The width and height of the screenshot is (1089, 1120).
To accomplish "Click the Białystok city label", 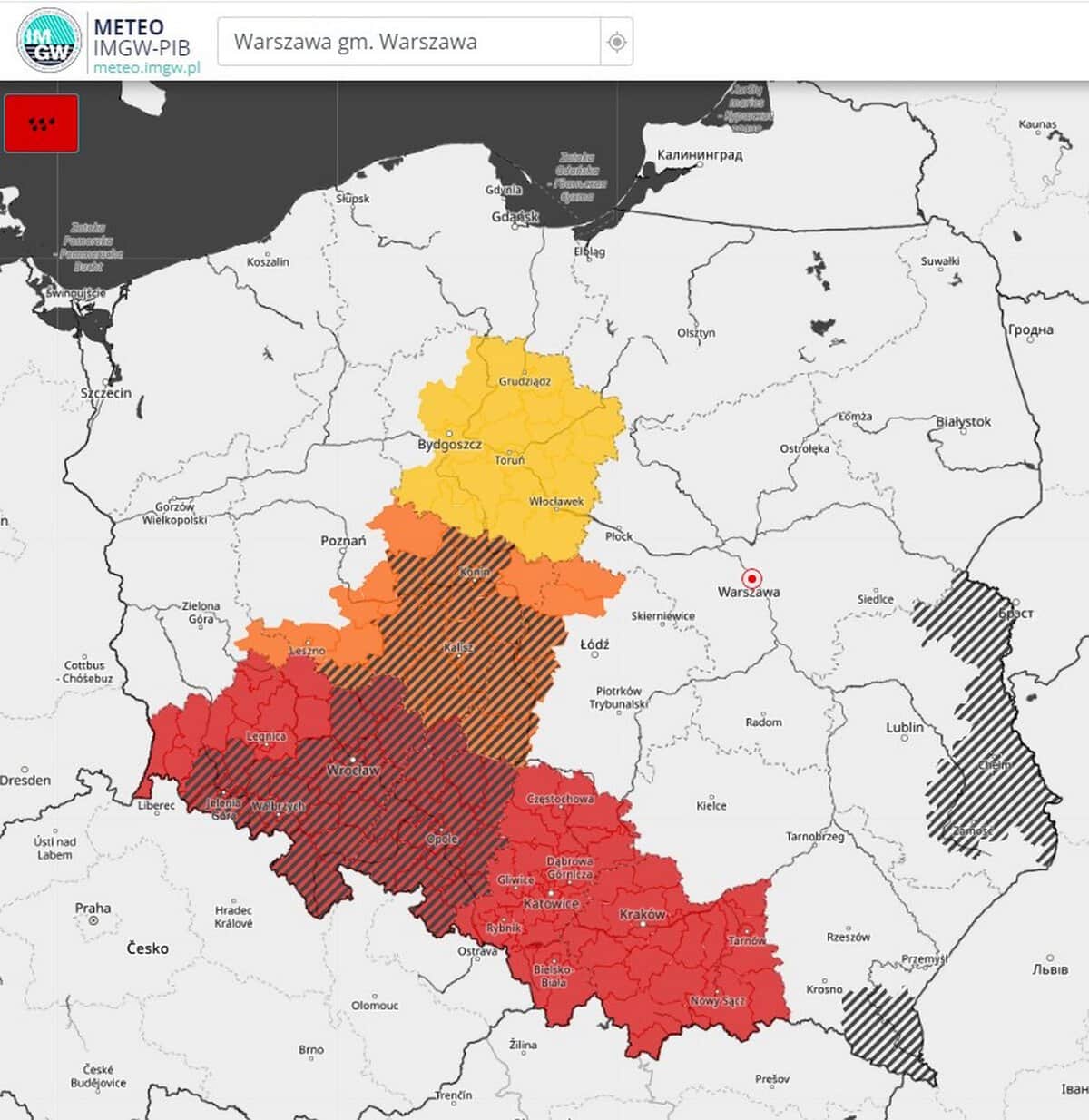I will (x=963, y=422).
